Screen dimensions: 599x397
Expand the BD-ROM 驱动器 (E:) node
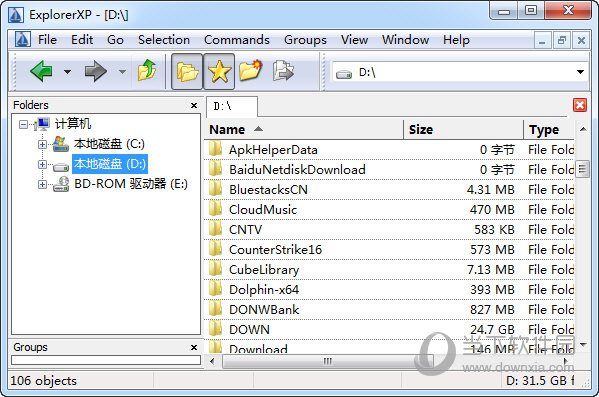click(42, 185)
